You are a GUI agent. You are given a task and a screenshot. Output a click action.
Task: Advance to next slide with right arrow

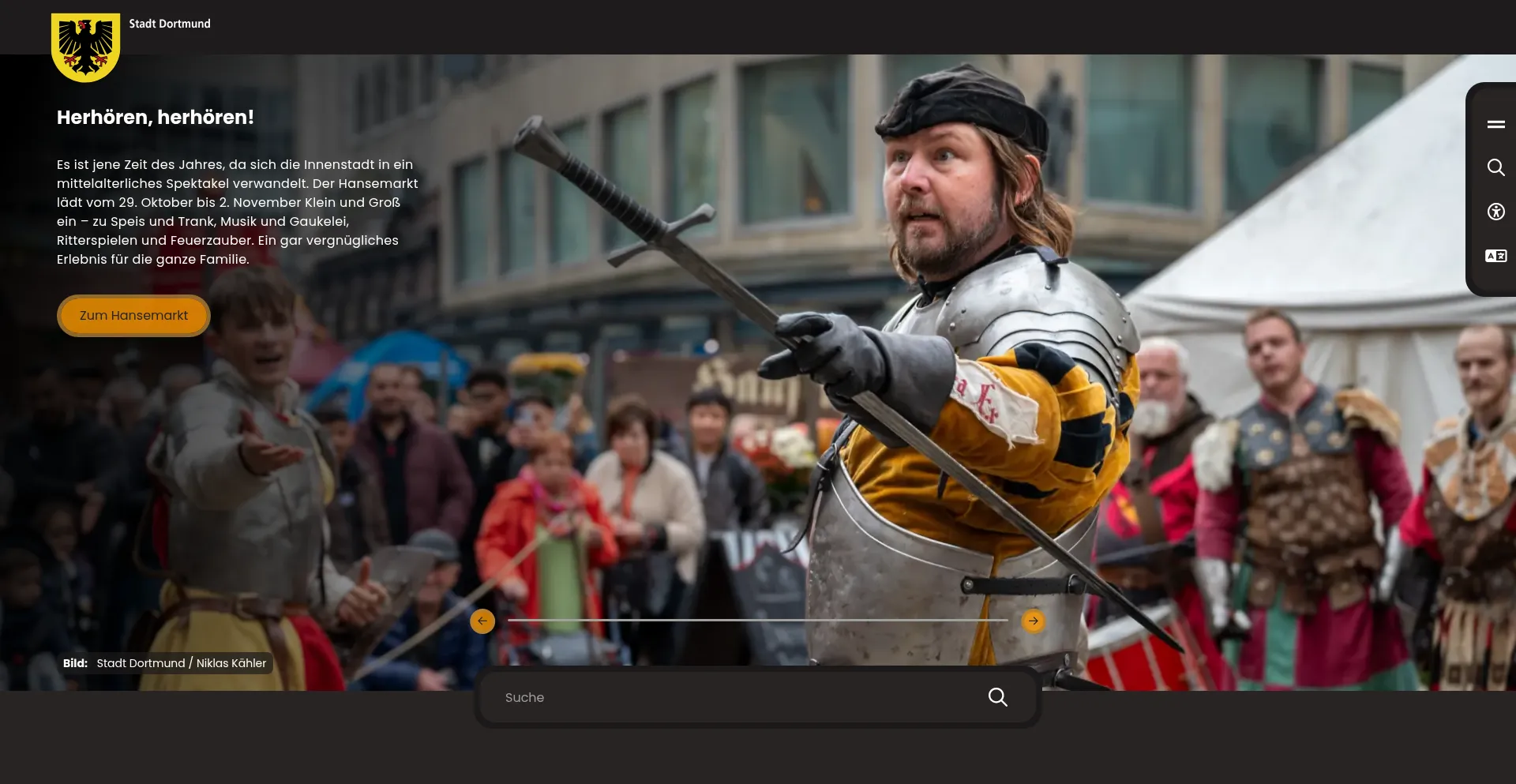[1033, 621]
